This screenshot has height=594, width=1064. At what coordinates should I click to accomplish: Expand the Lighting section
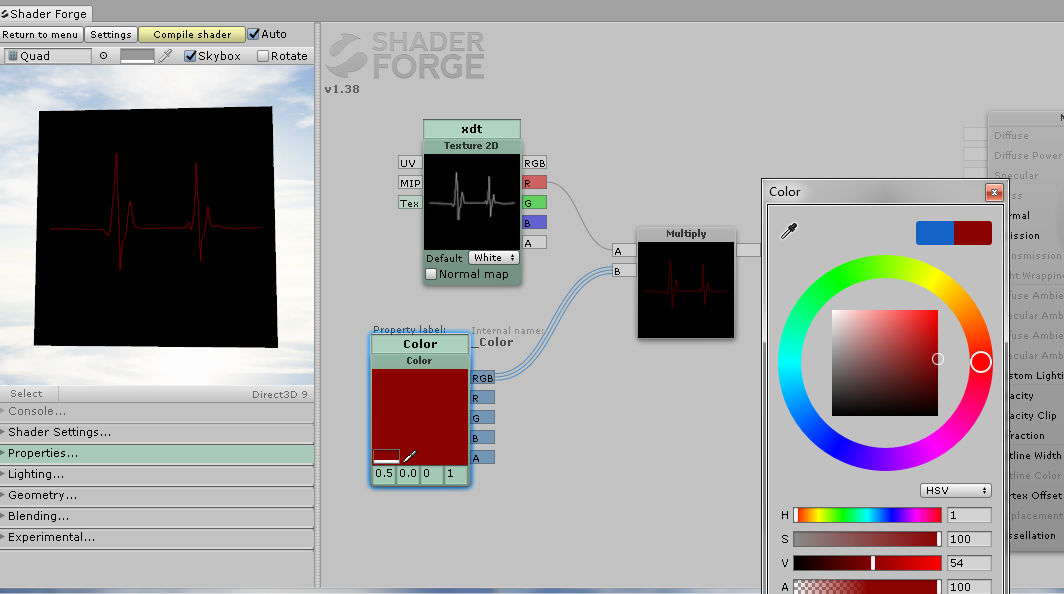(157, 475)
